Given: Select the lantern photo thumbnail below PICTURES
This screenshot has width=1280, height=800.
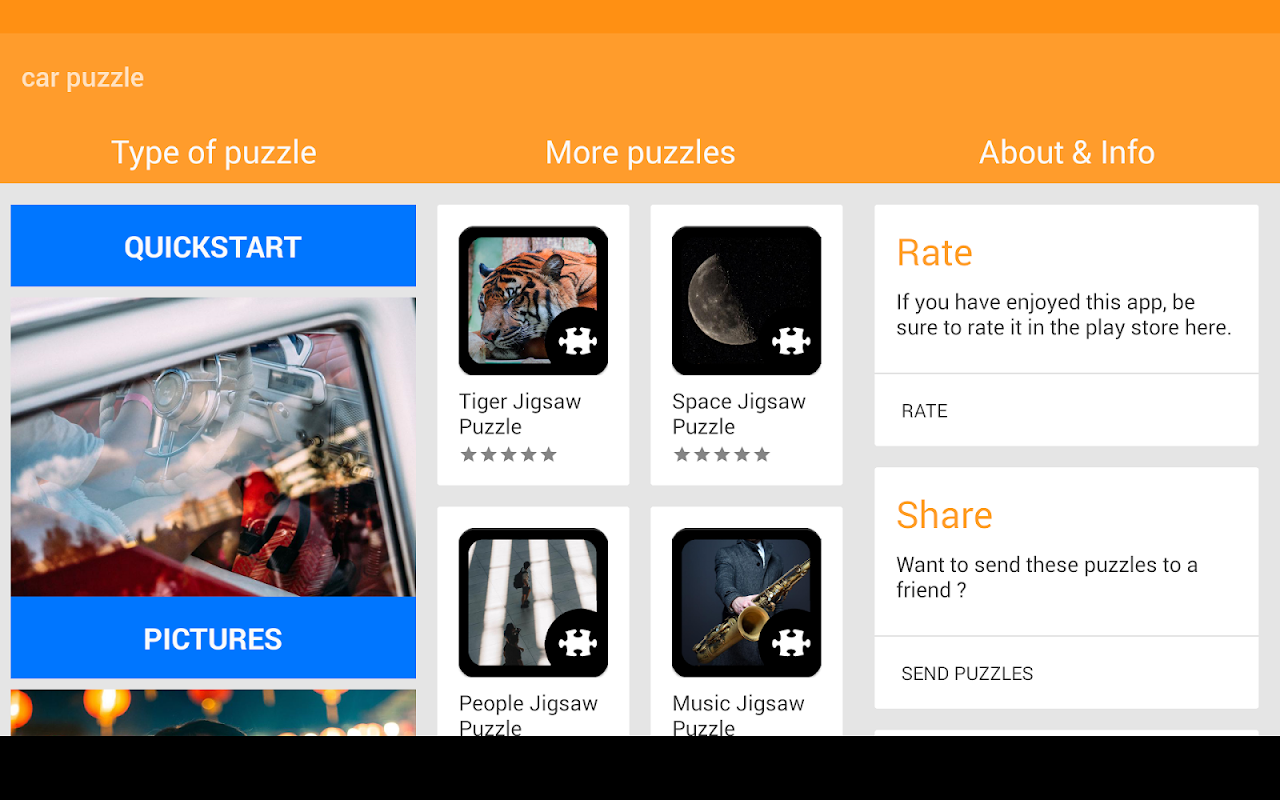Looking at the screenshot, I should click(213, 712).
